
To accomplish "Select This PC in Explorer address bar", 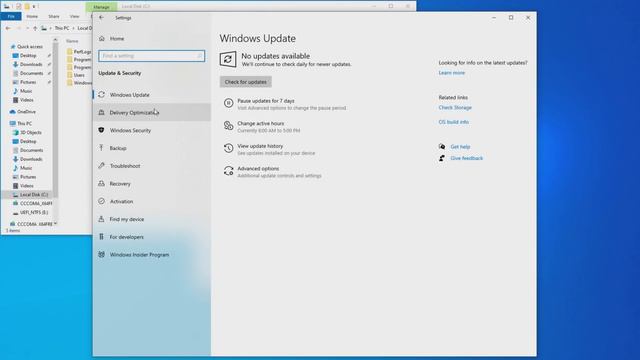I will [62, 28].
